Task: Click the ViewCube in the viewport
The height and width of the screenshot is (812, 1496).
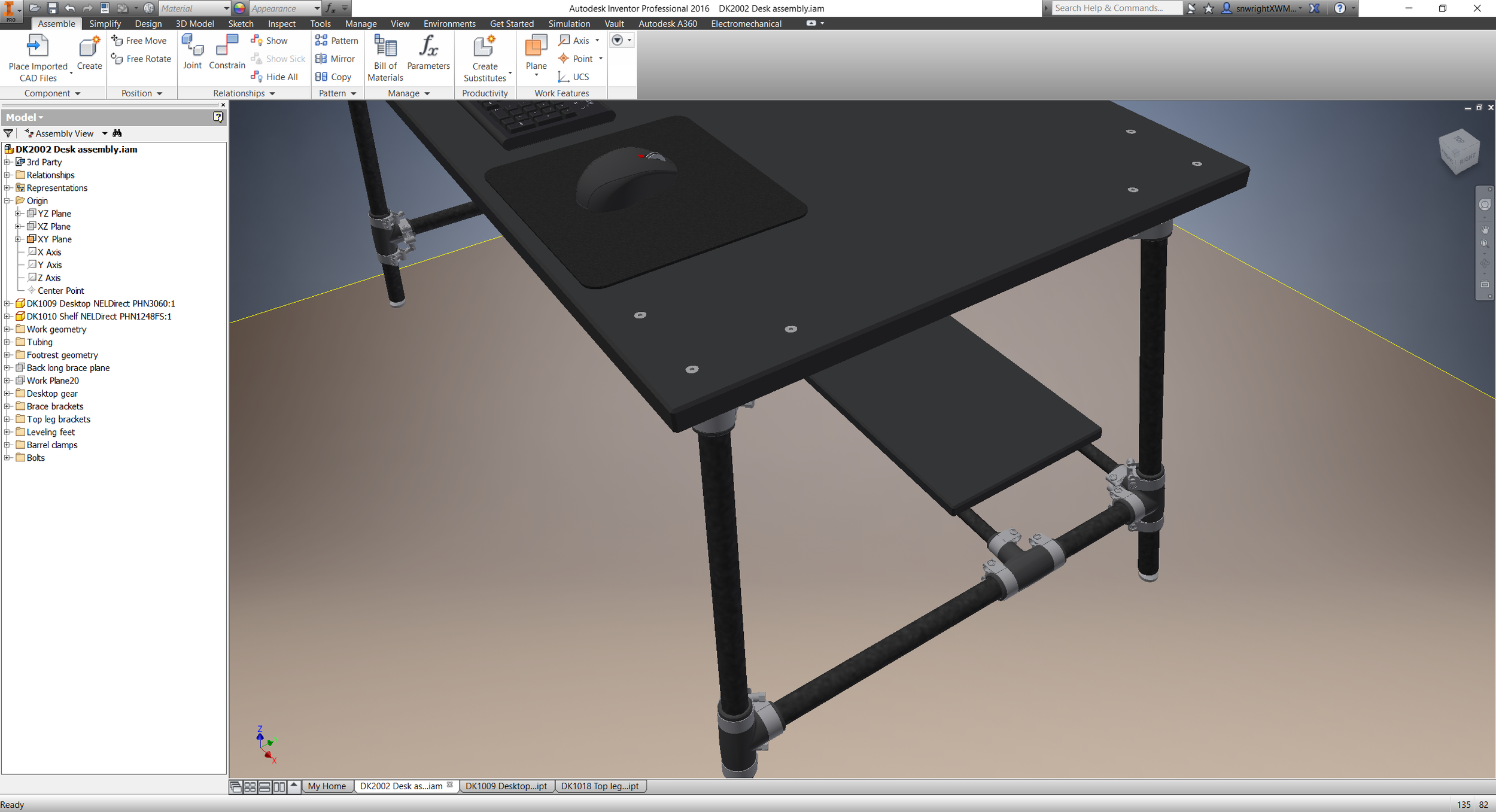Action: [x=1459, y=151]
